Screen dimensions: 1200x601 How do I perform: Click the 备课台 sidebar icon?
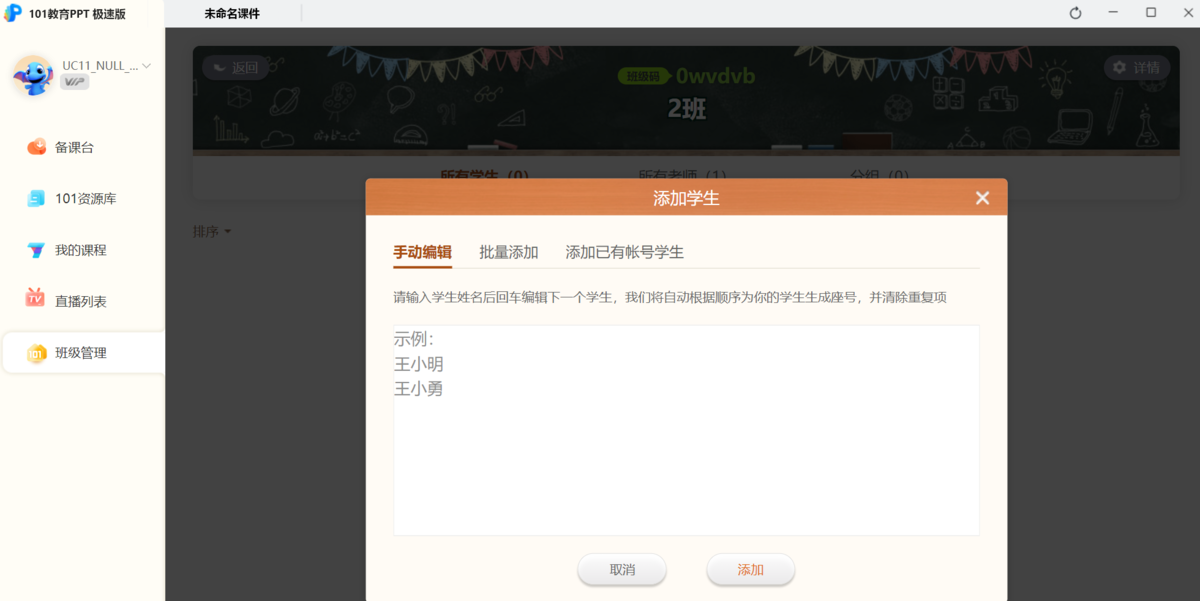pyautogui.click(x=36, y=147)
